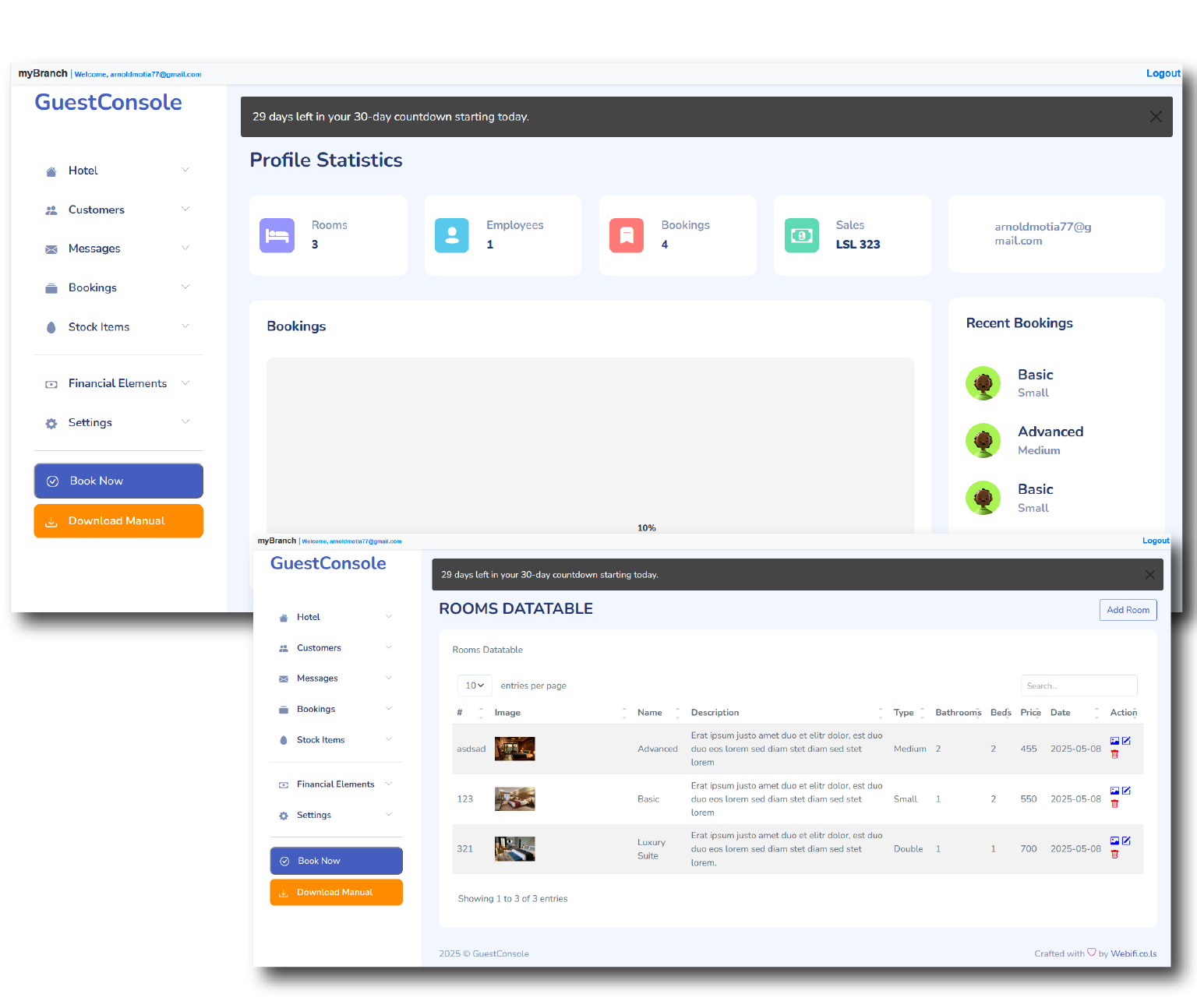
Task: Dismiss the countdown banner above Profile Statistics
Action: (1156, 117)
